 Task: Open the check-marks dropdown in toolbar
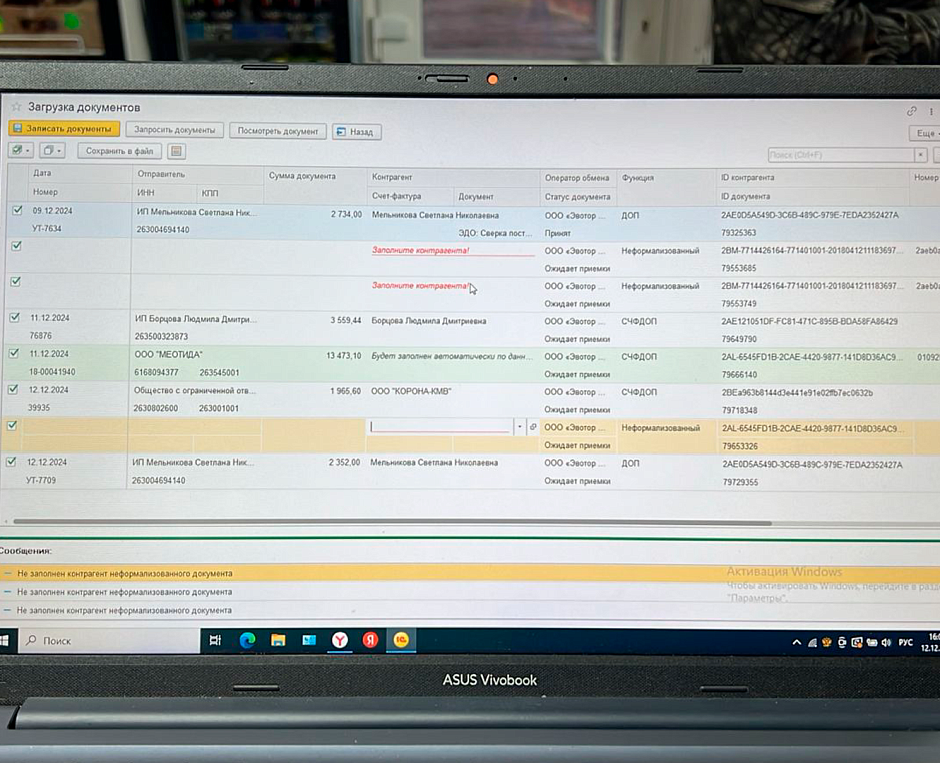21,150
